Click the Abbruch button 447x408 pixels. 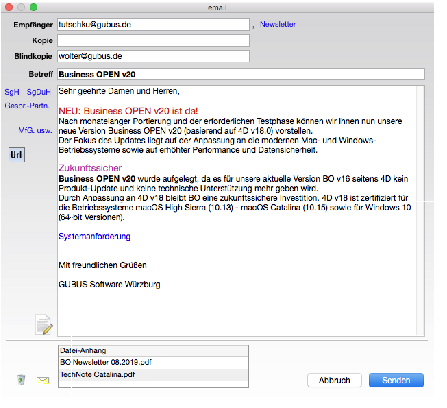point(334,380)
